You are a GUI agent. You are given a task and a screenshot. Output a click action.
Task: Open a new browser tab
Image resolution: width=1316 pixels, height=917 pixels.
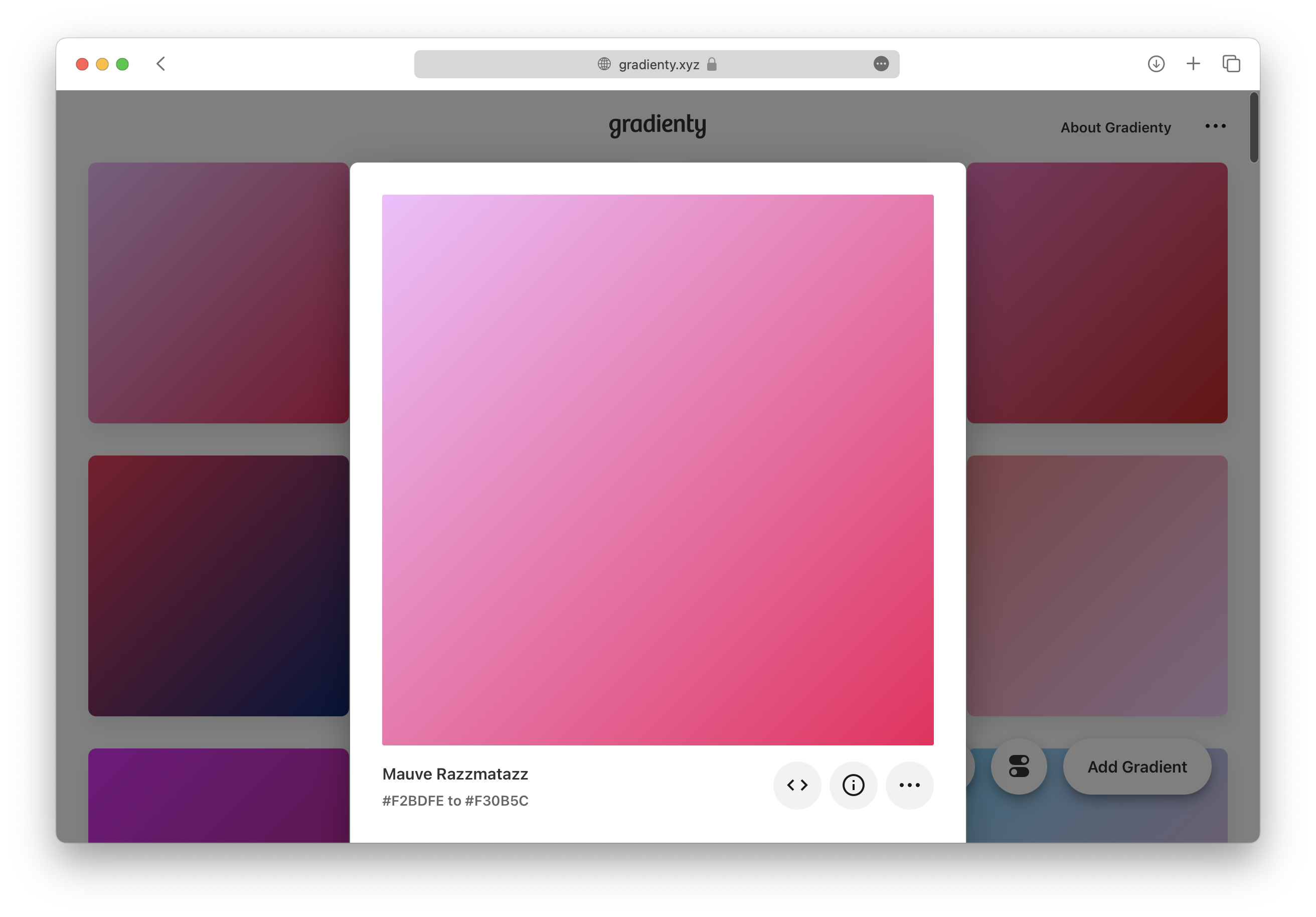point(1193,64)
